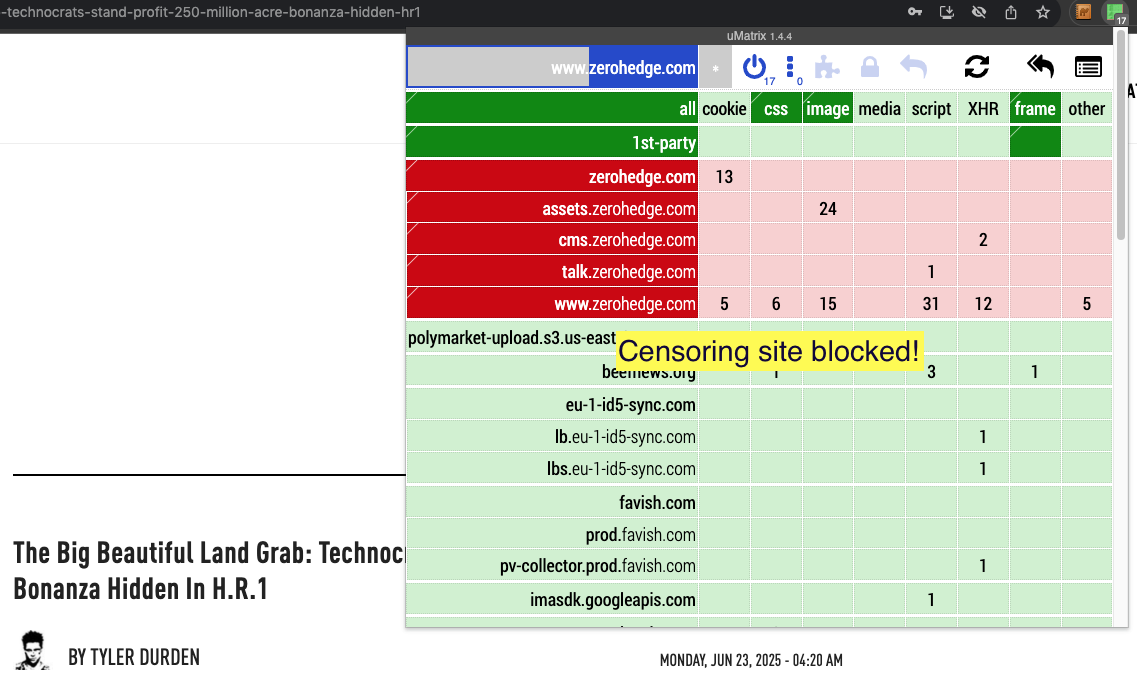This screenshot has width=1137, height=674.
Task: Click the crossed-out eye icon in address bar
Action: 979,12
